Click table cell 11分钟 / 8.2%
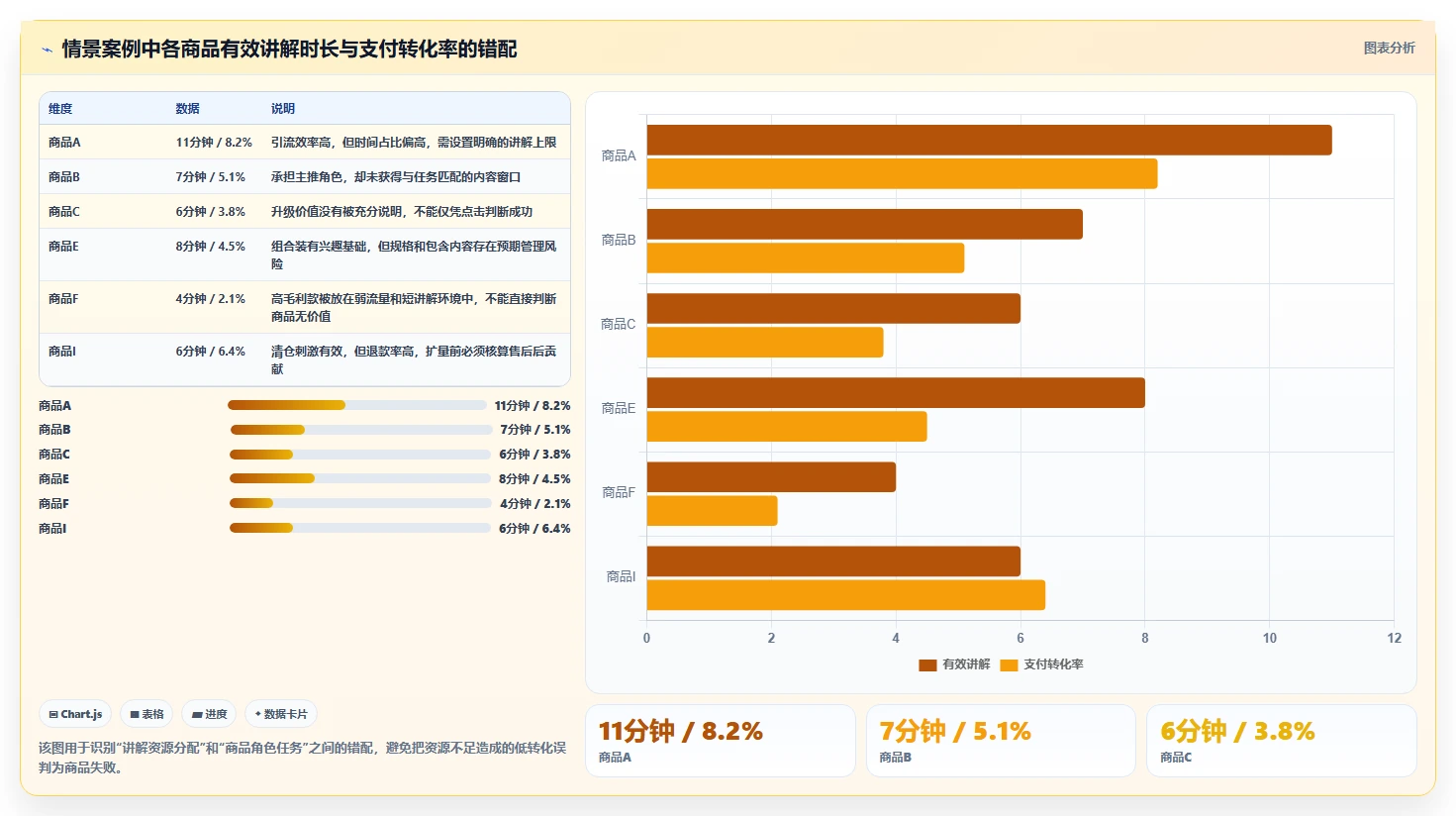The width and height of the screenshot is (1456, 816). click(214, 143)
